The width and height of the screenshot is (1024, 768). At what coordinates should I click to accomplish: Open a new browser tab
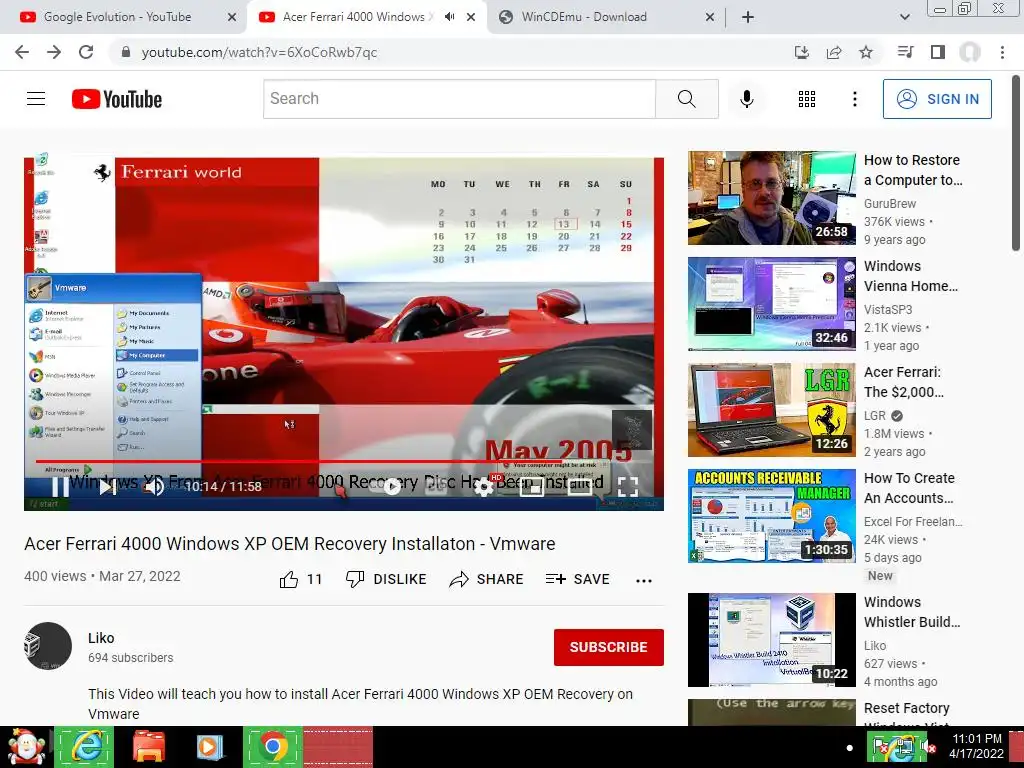pos(748,17)
